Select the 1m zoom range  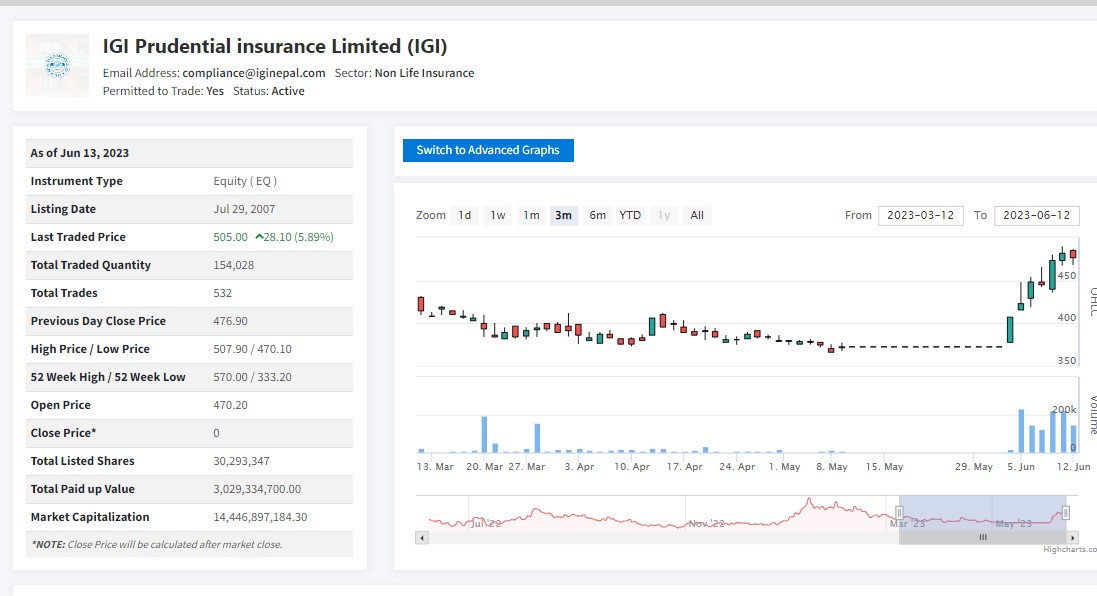click(x=531, y=215)
